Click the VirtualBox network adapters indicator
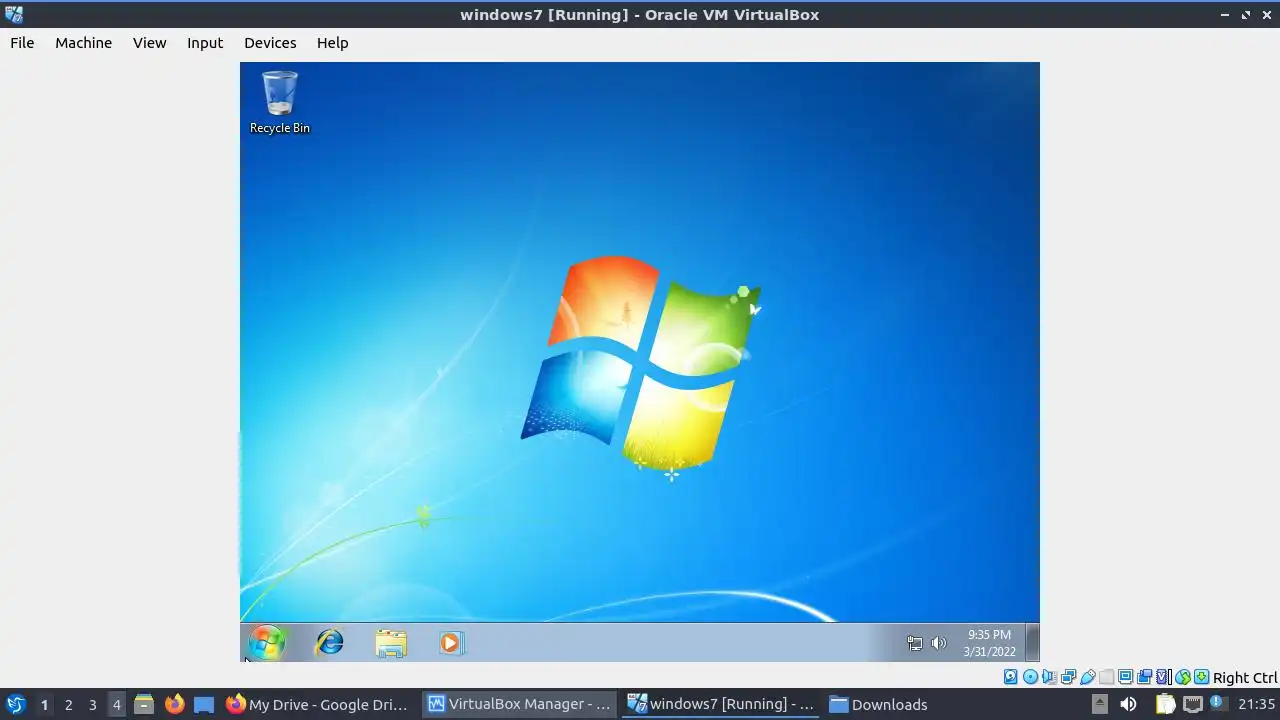Screen dimensions: 1280x720 [x=1068, y=677]
